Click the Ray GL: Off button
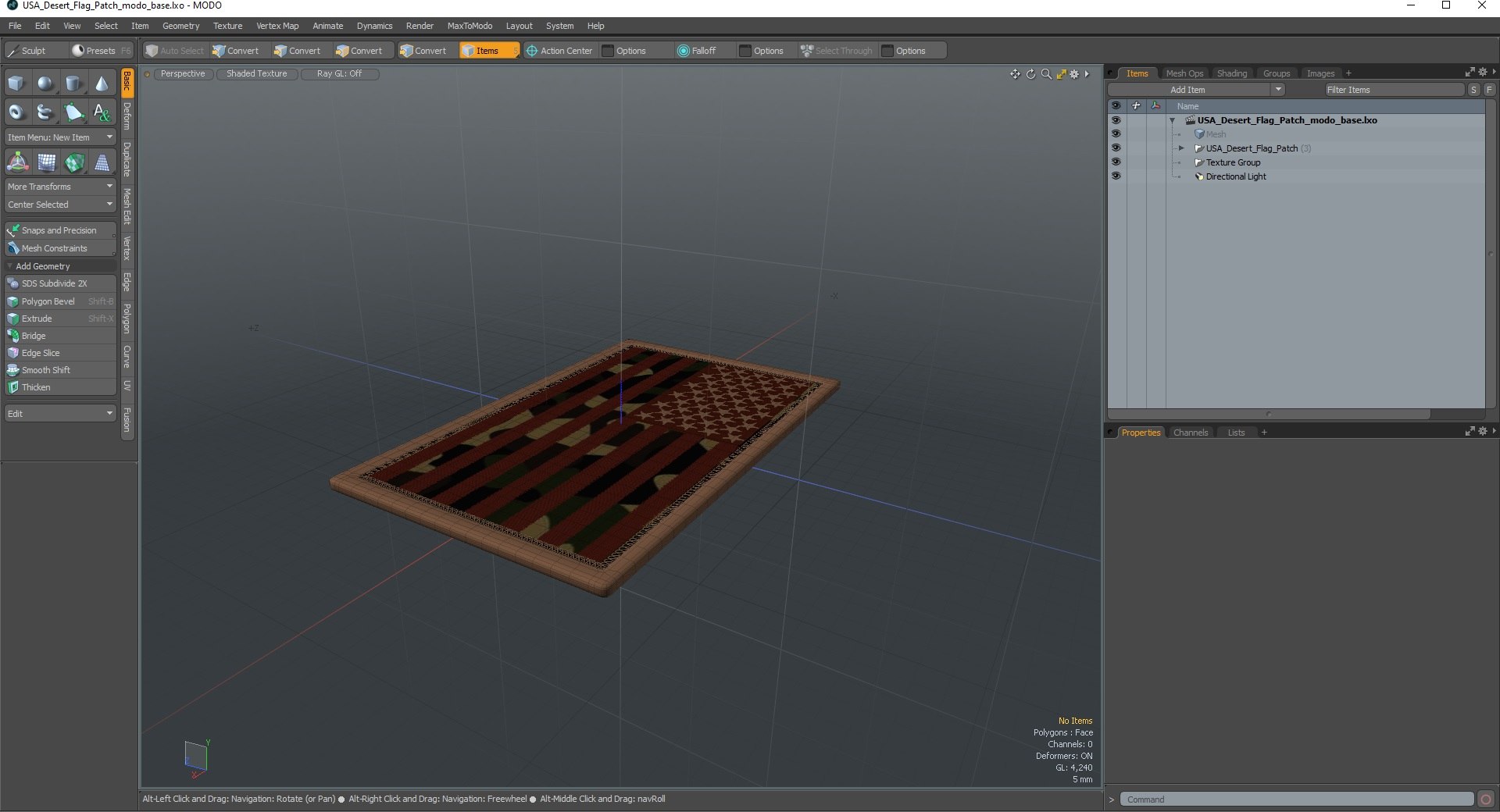 [340, 74]
